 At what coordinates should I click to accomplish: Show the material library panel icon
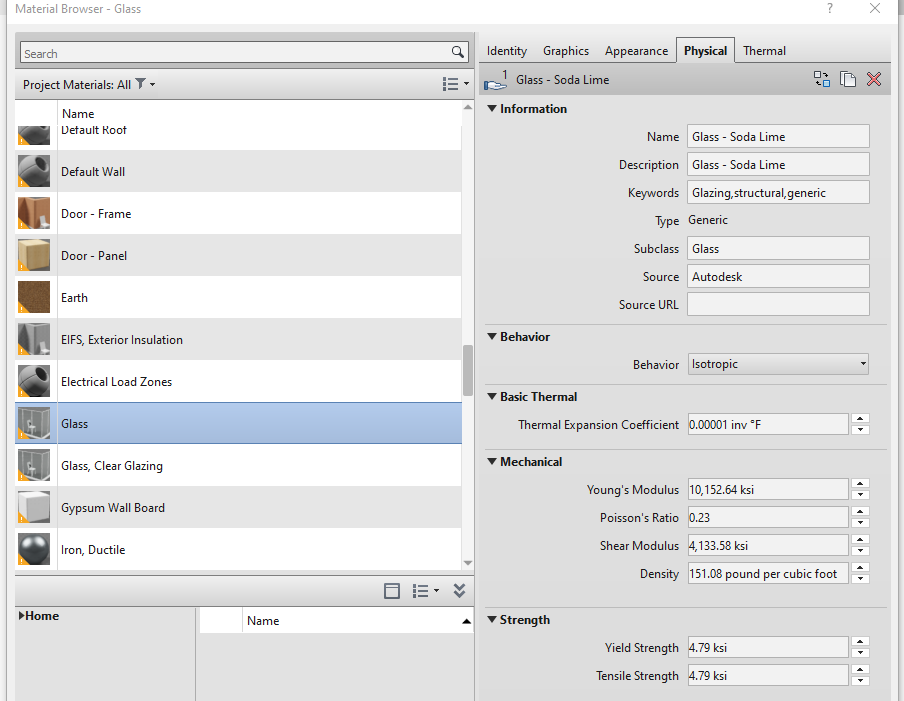[x=392, y=591]
